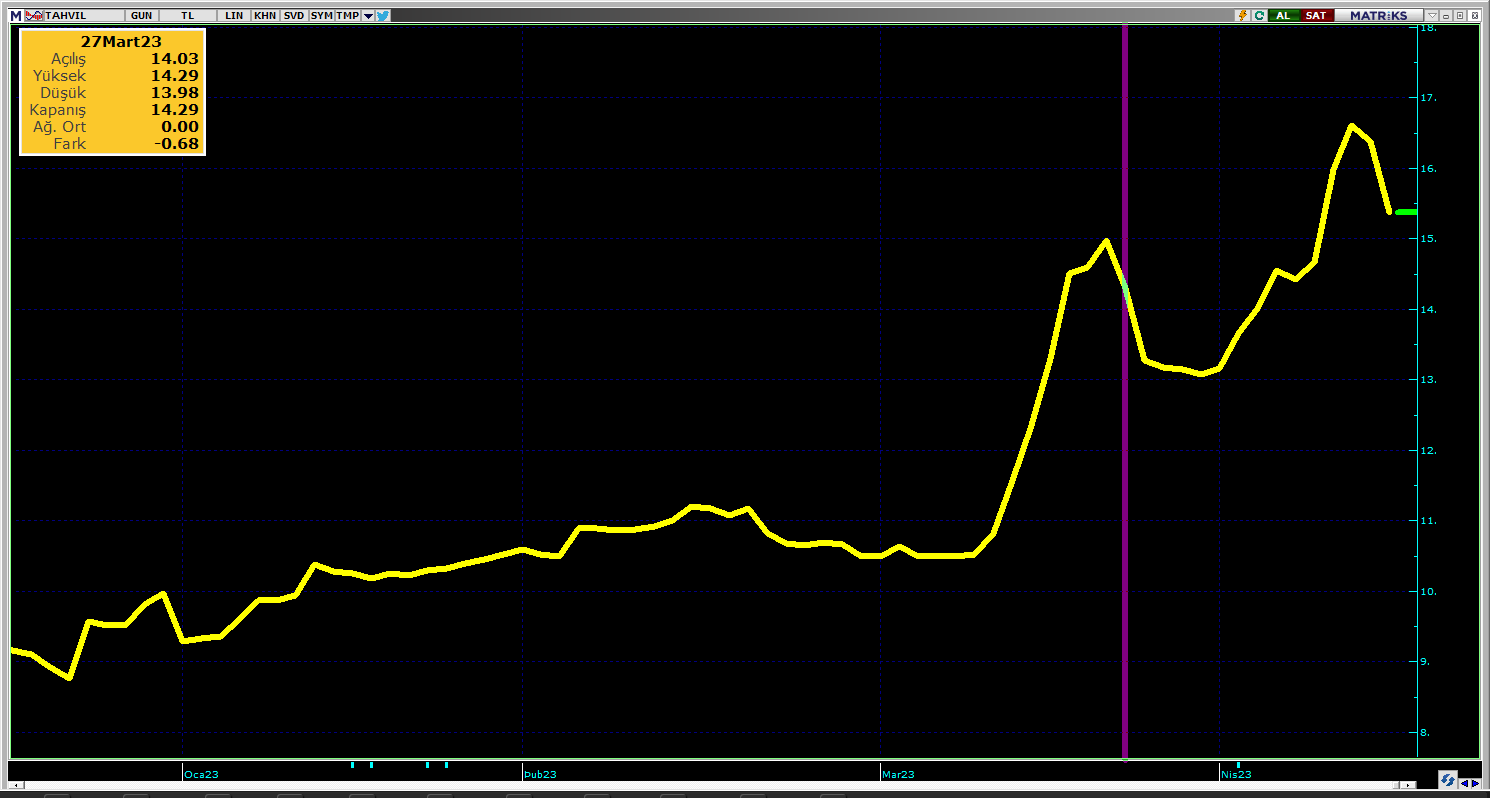Click the lightning bolt quick order icon

(1243, 16)
